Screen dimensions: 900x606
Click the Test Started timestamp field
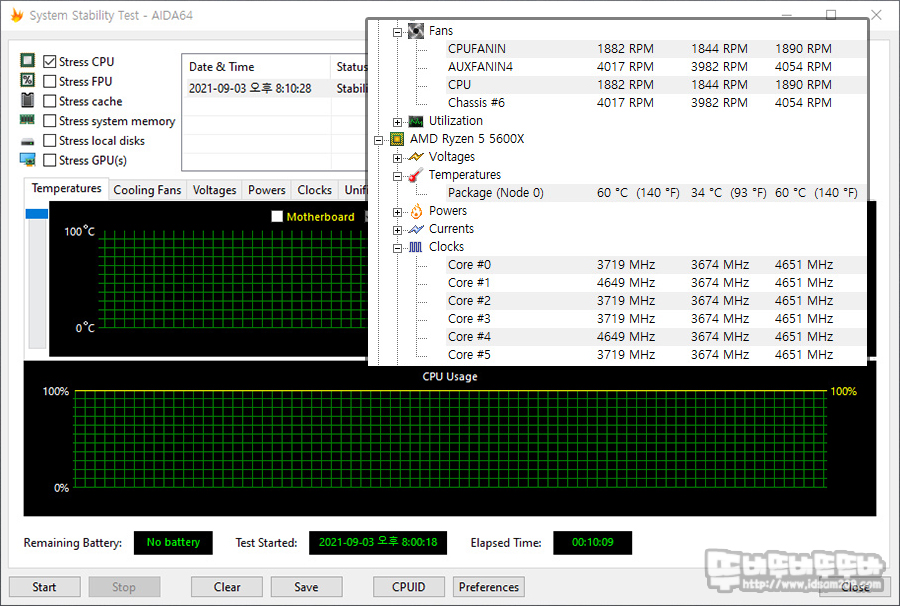point(378,542)
